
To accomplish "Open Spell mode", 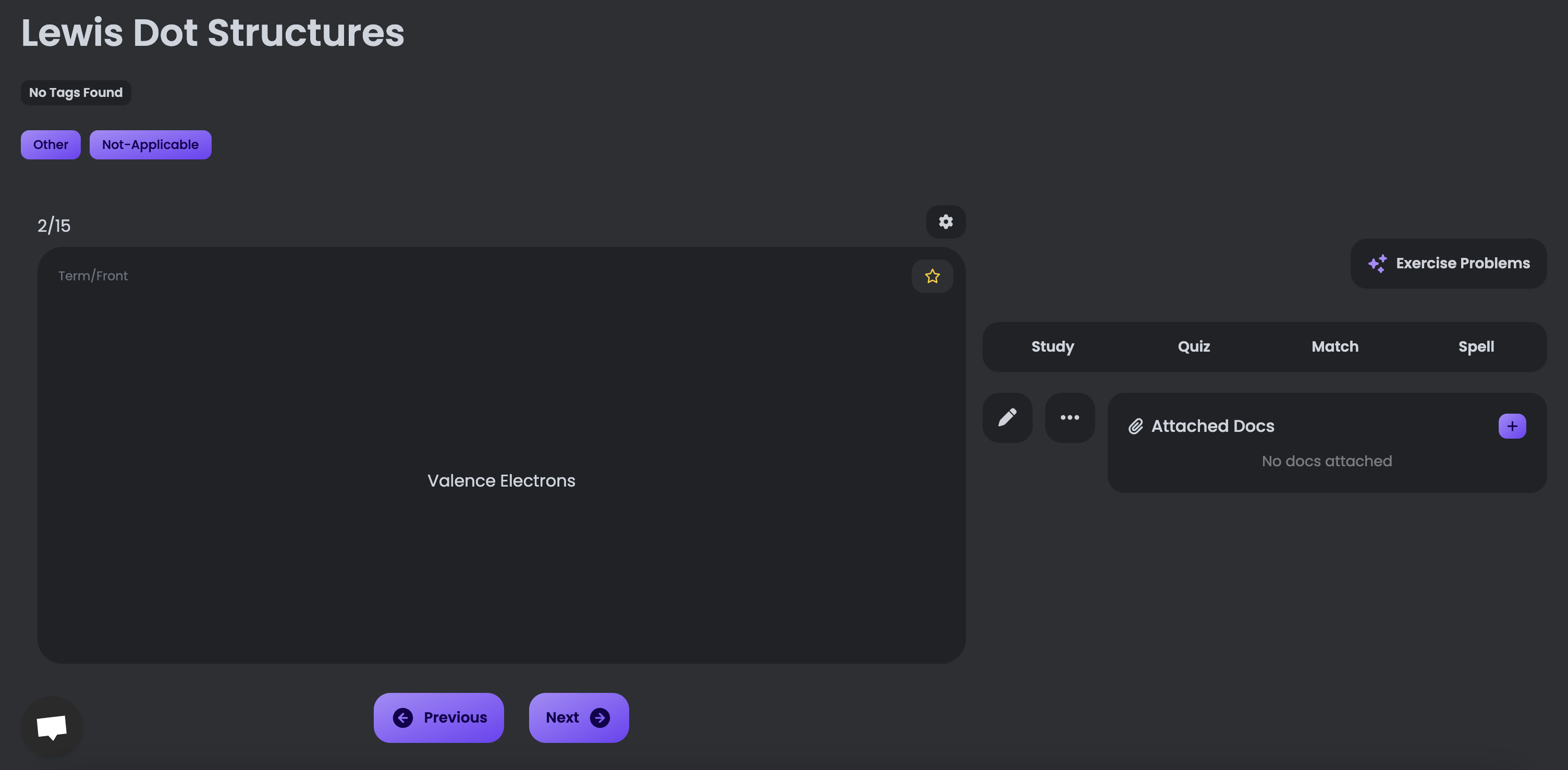I will click(1476, 346).
